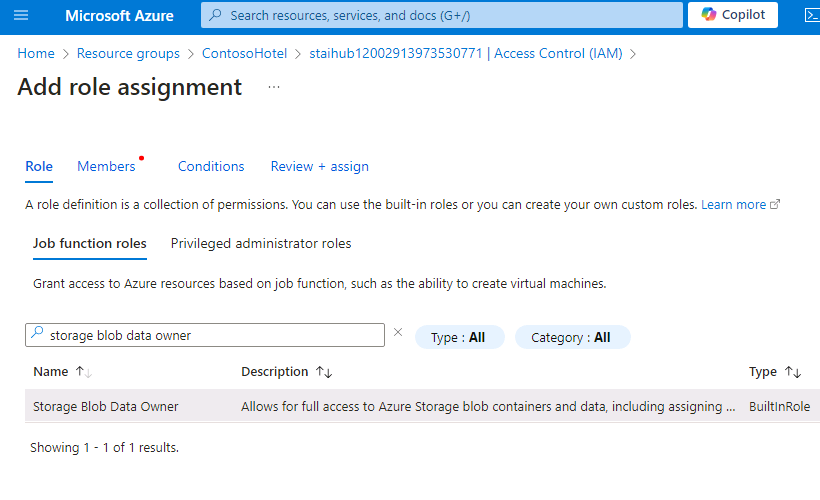Image resolution: width=820 pixels, height=500 pixels.
Task: Click the global search magnifier icon
Action: click(215, 15)
